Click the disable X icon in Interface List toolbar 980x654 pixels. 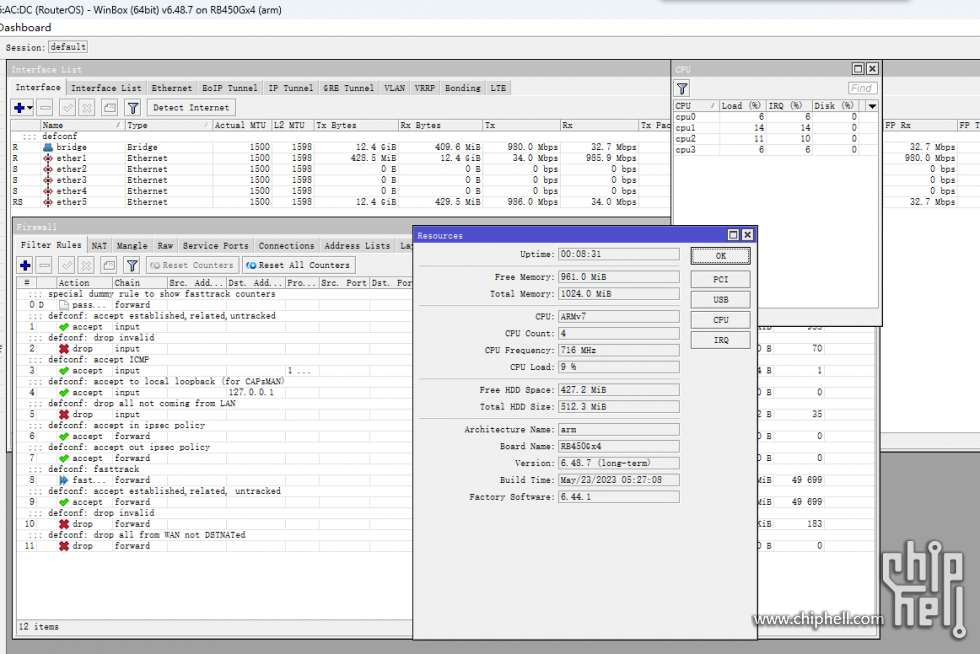[87, 108]
